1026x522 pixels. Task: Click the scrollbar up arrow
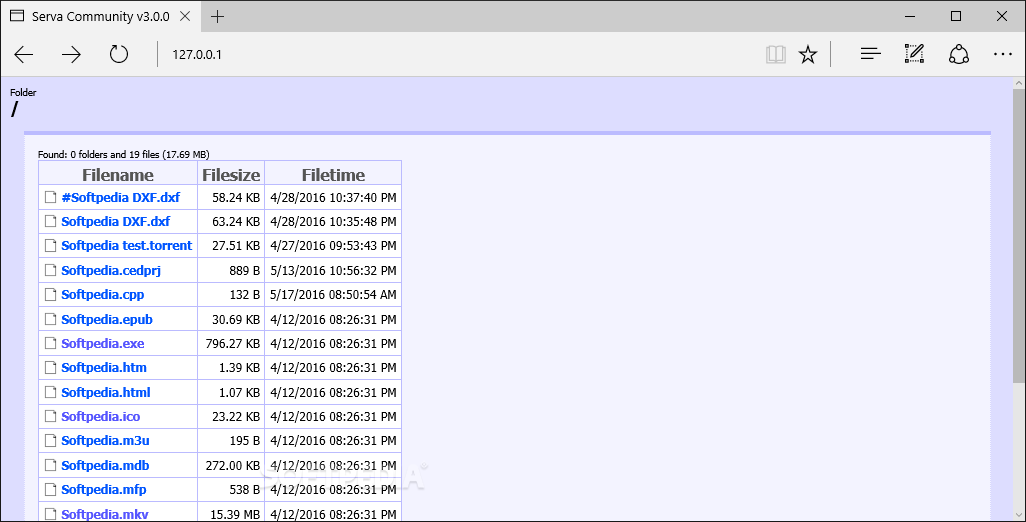coord(1019,83)
